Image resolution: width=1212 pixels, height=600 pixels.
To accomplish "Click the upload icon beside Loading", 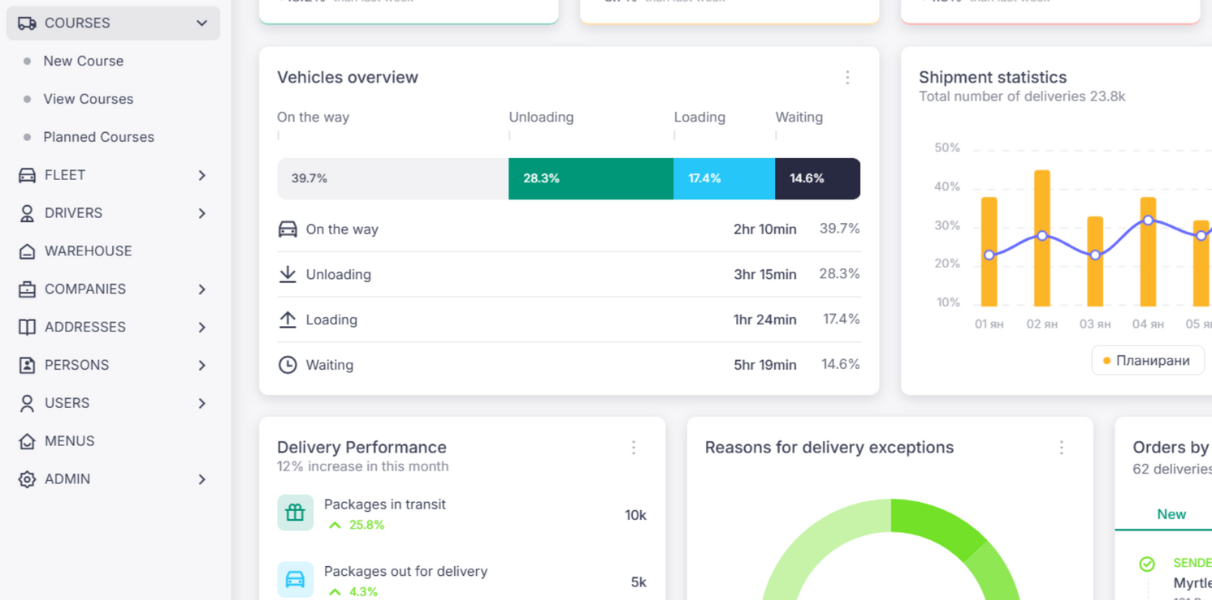I will (x=288, y=319).
